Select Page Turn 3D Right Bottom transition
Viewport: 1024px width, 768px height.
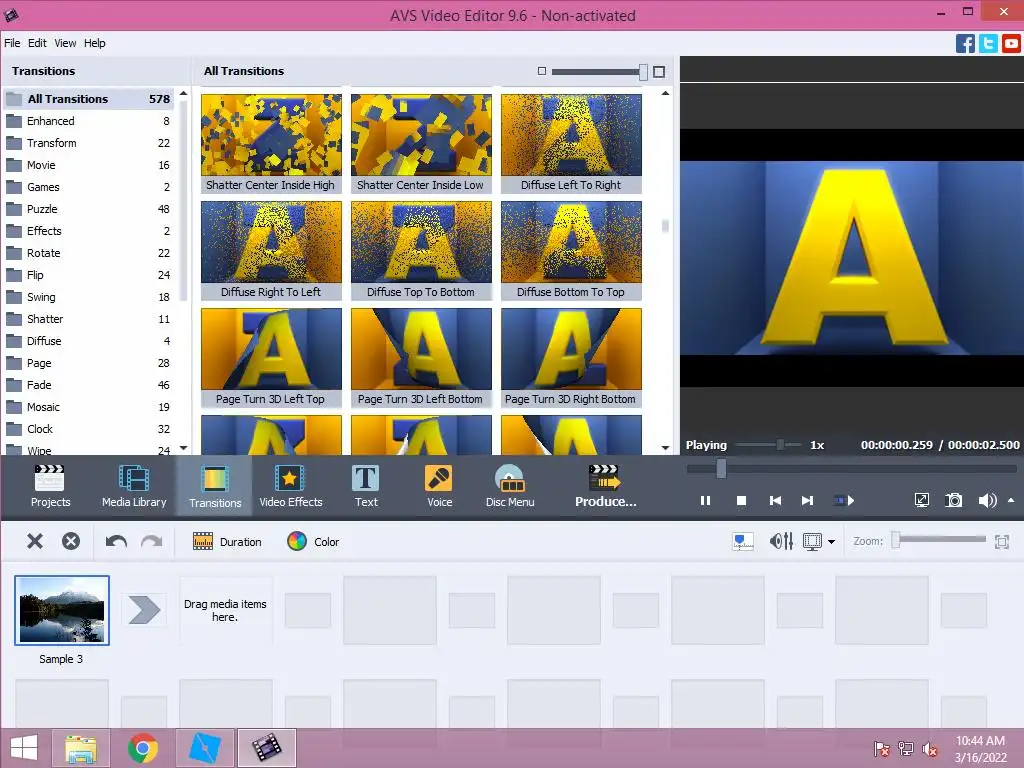pyautogui.click(x=571, y=358)
